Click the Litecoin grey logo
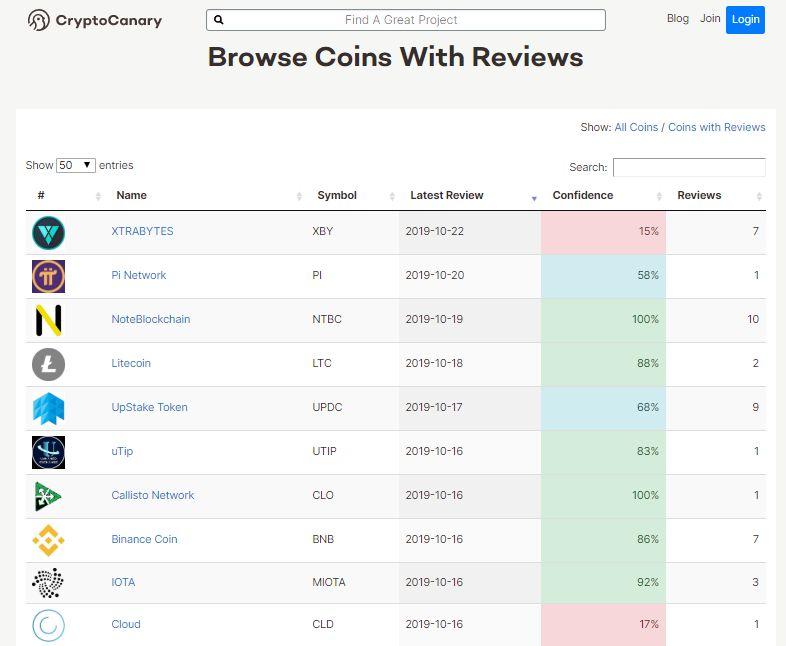This screenshot has width=786, height=646. [49, 364]
